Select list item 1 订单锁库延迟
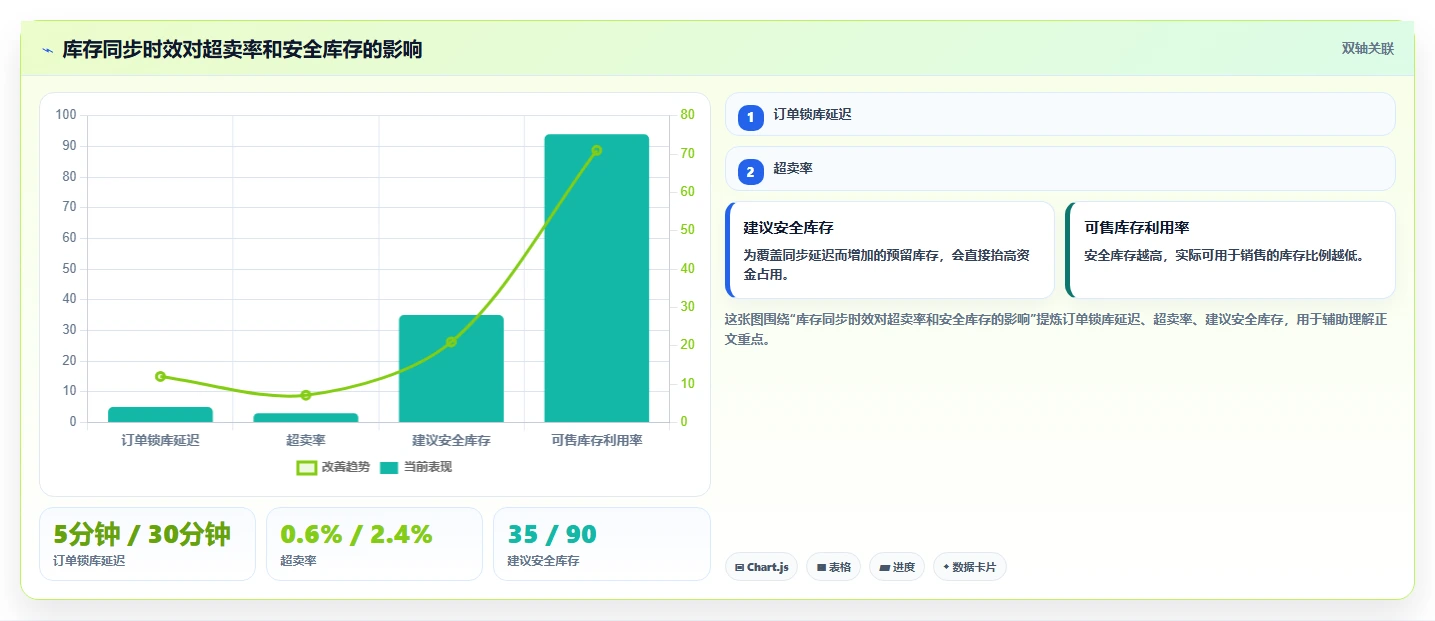This screenshot has width=1435, height=621. pyautogui.click(x=1060, y=114)
